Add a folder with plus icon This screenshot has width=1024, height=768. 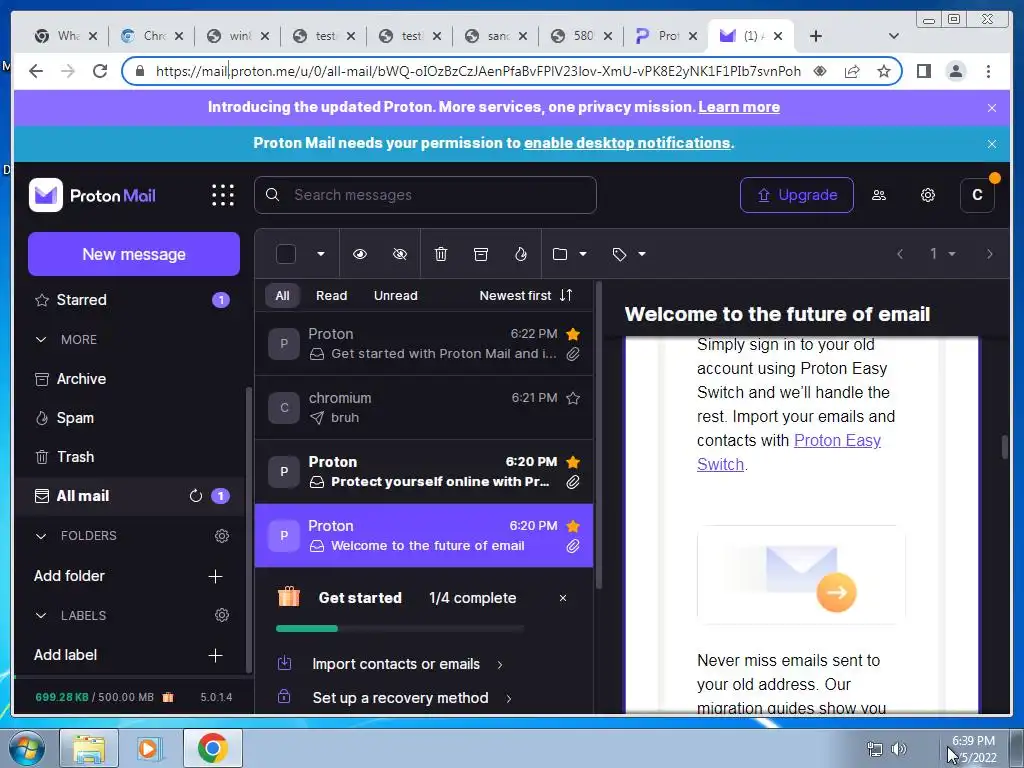[215, 576]
